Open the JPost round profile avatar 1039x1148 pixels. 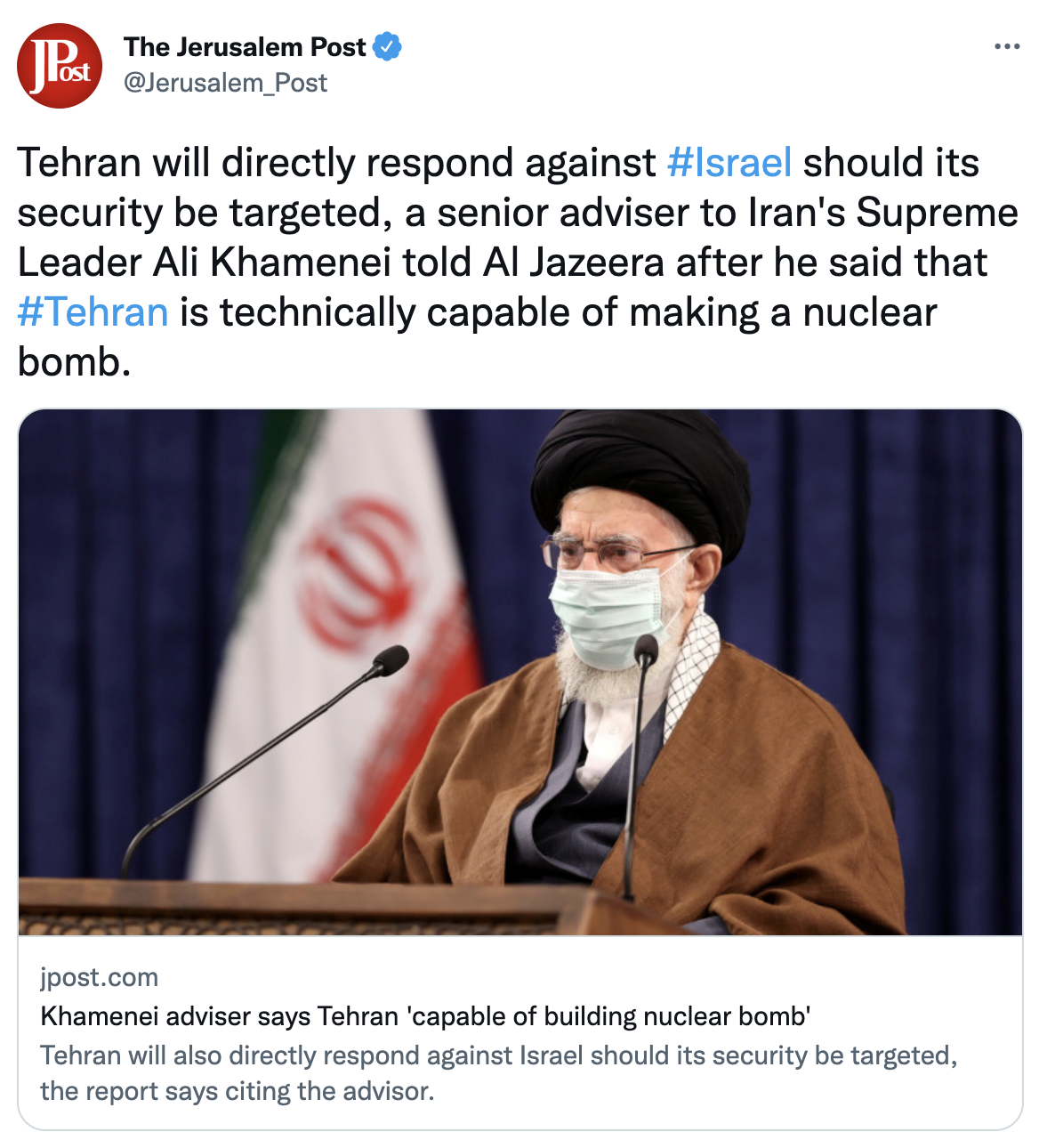pyautogui.click(x=60, y=66)
